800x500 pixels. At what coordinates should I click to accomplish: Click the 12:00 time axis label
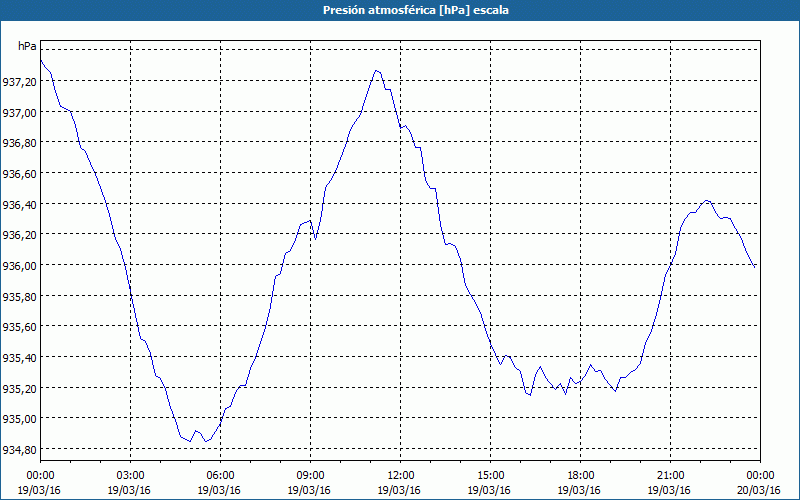tap(401, 475)
